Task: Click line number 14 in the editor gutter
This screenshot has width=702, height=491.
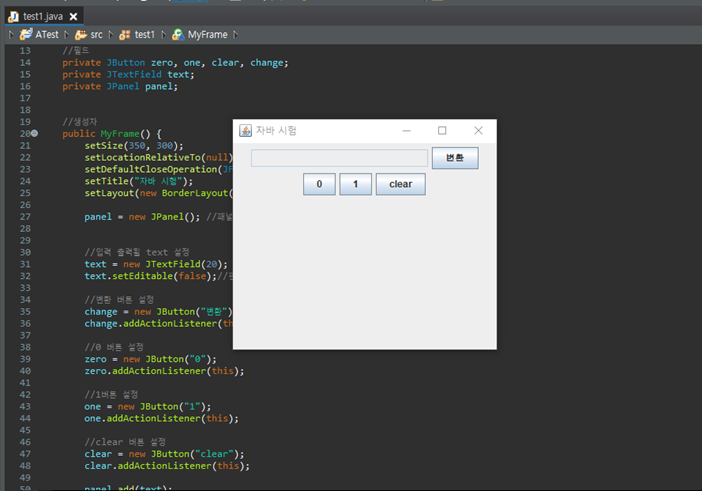Action: [x=25, y=63]
